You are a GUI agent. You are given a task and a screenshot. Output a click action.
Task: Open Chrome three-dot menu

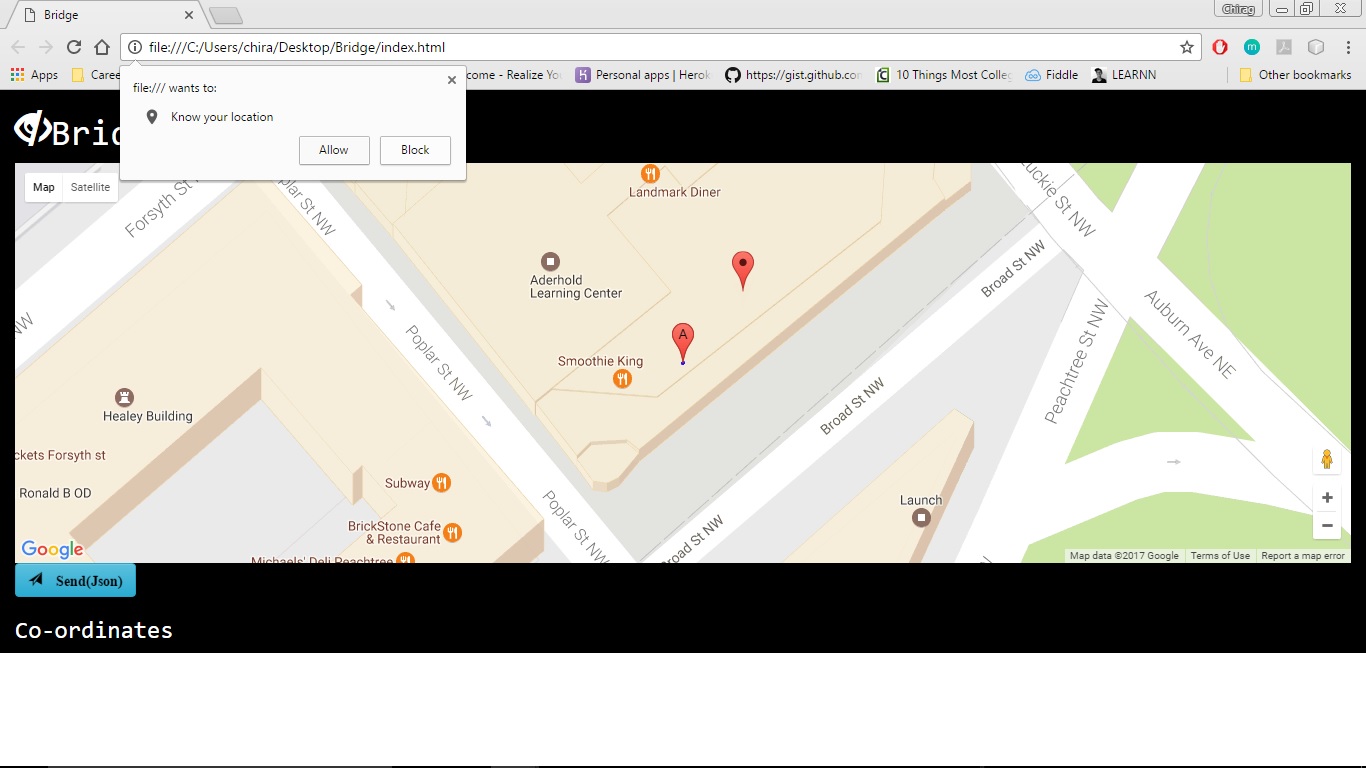pyautogui.click(x=1348, y=47)
